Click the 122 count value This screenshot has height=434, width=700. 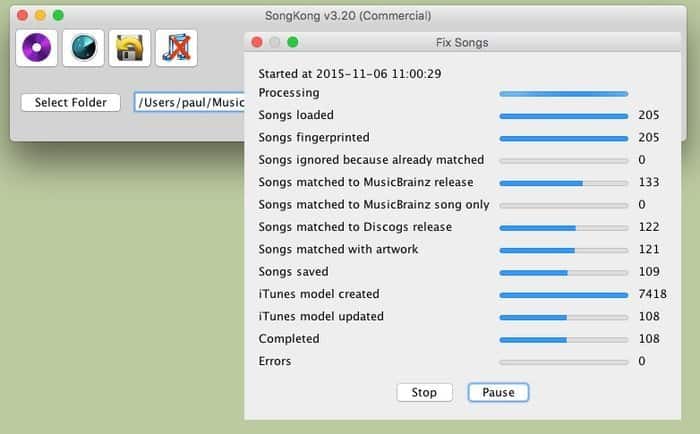pos(649,227)
